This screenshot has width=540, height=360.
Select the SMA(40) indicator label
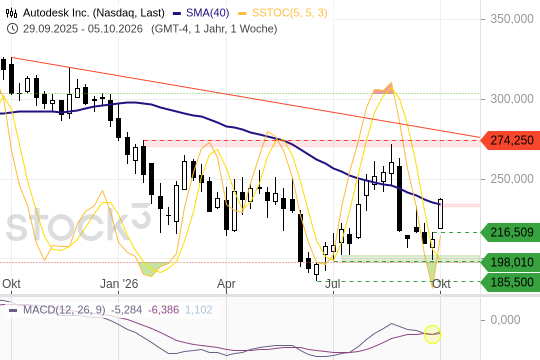[207, 13]
